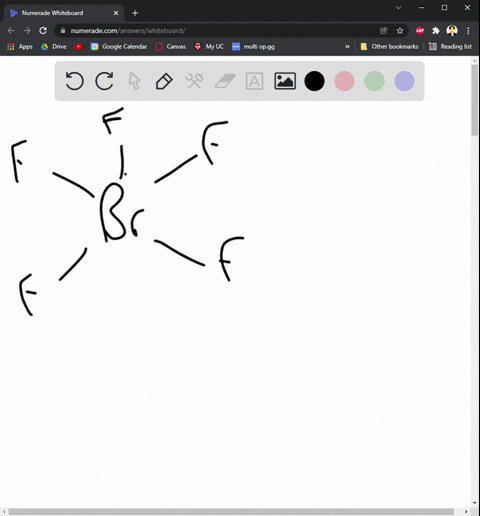This screenshot has height=516, width=480.
Task: Open the crossed tools icon
Action: (x=194, y=81)
